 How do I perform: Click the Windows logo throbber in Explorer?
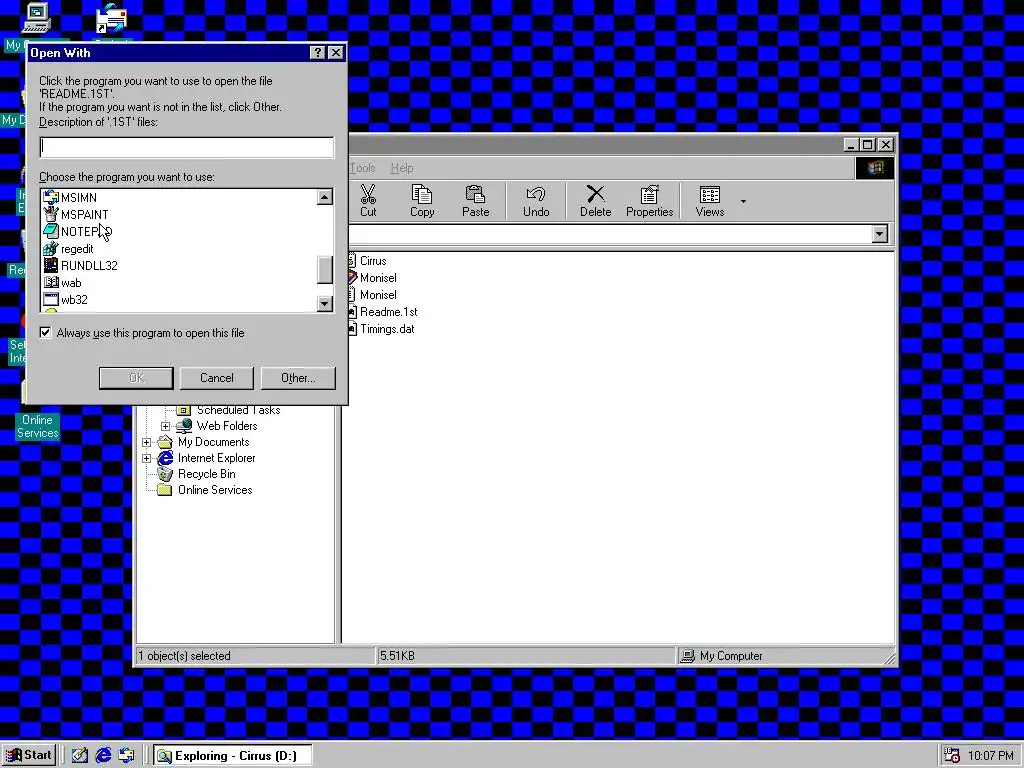coord(875,168)
